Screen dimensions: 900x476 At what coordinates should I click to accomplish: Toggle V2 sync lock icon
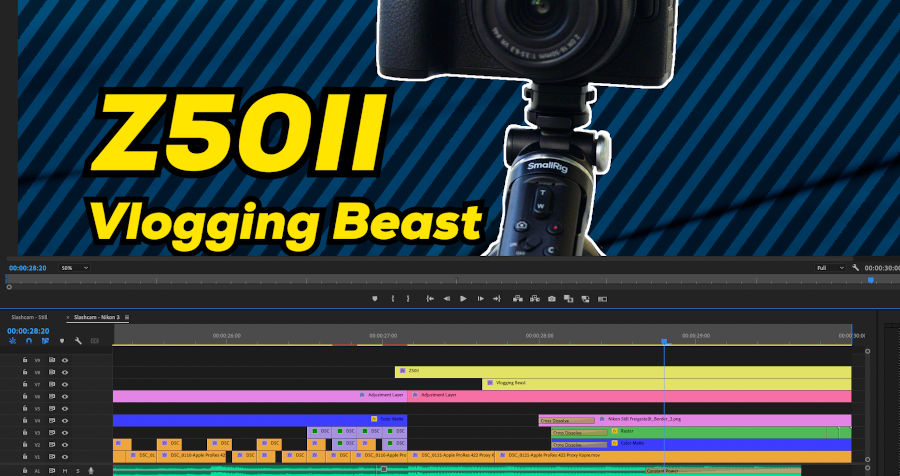point(52,444)
